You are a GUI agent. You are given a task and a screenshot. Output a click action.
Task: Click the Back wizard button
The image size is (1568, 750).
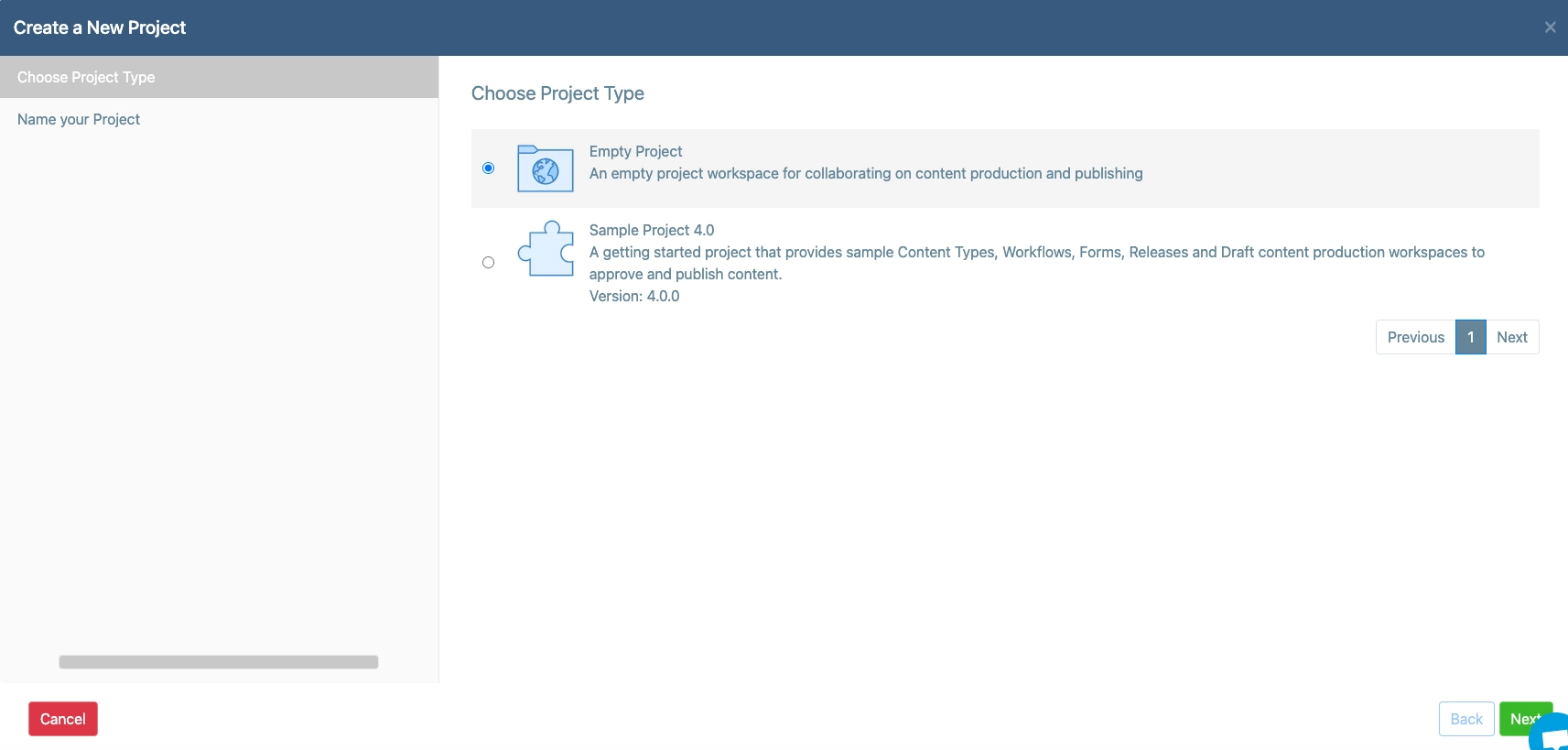click(x=1465, y=719)
